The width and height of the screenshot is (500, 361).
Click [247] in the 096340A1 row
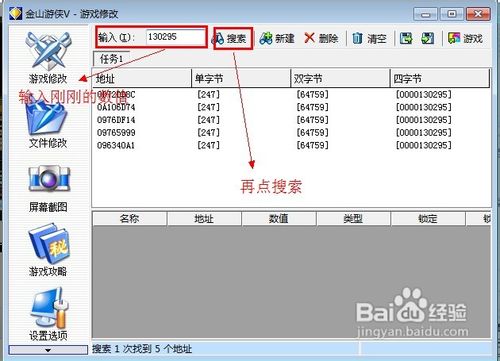pos(209,145)
